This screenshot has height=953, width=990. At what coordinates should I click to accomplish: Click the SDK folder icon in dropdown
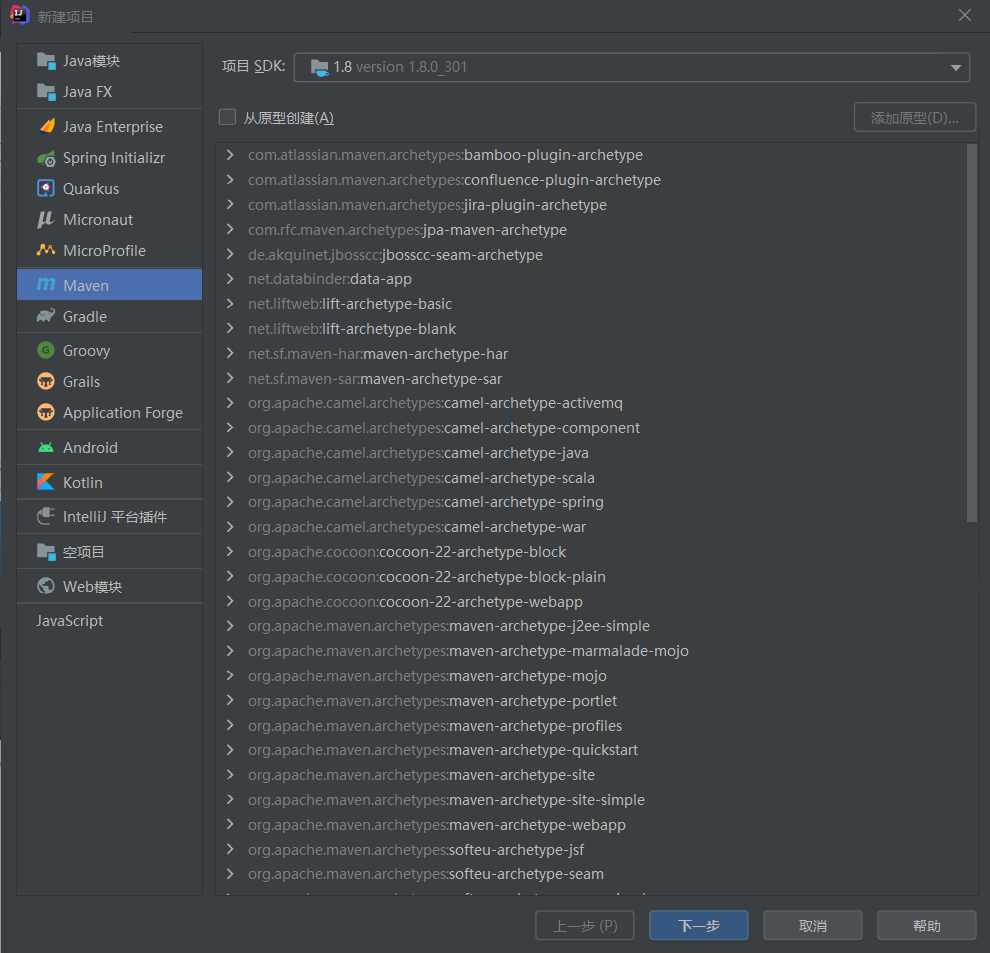(319, 67)
